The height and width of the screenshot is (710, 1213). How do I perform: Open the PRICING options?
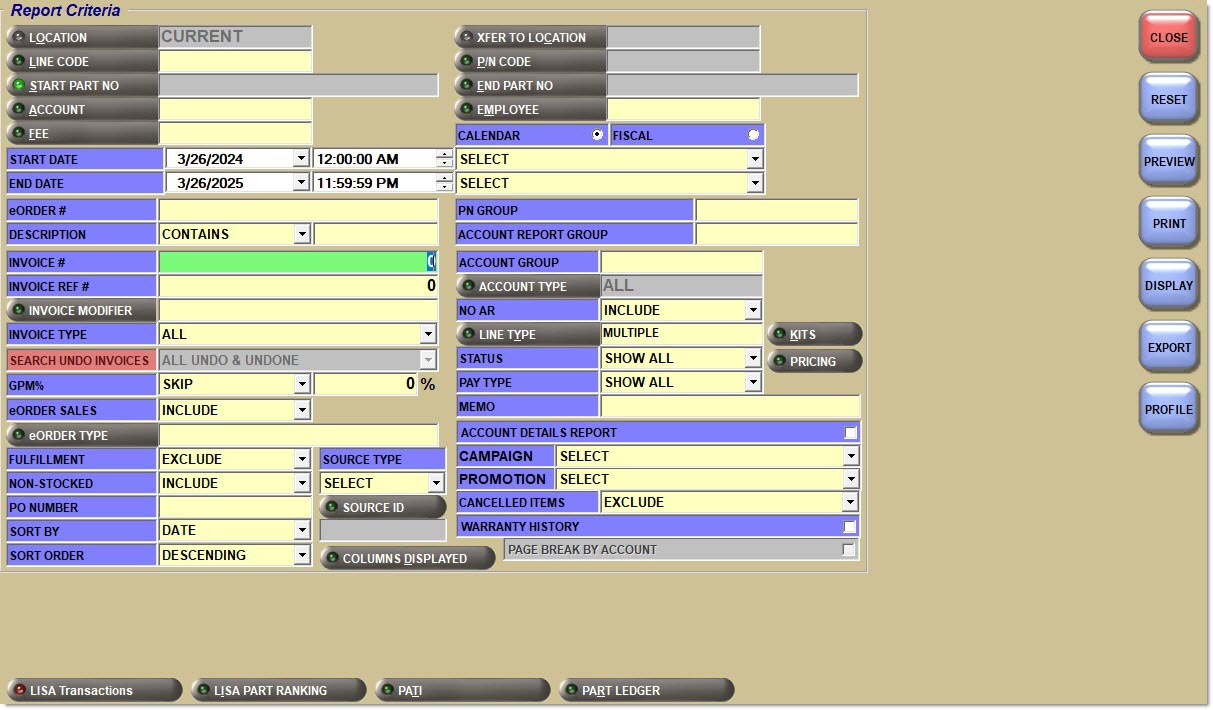(x=814, y=361)
